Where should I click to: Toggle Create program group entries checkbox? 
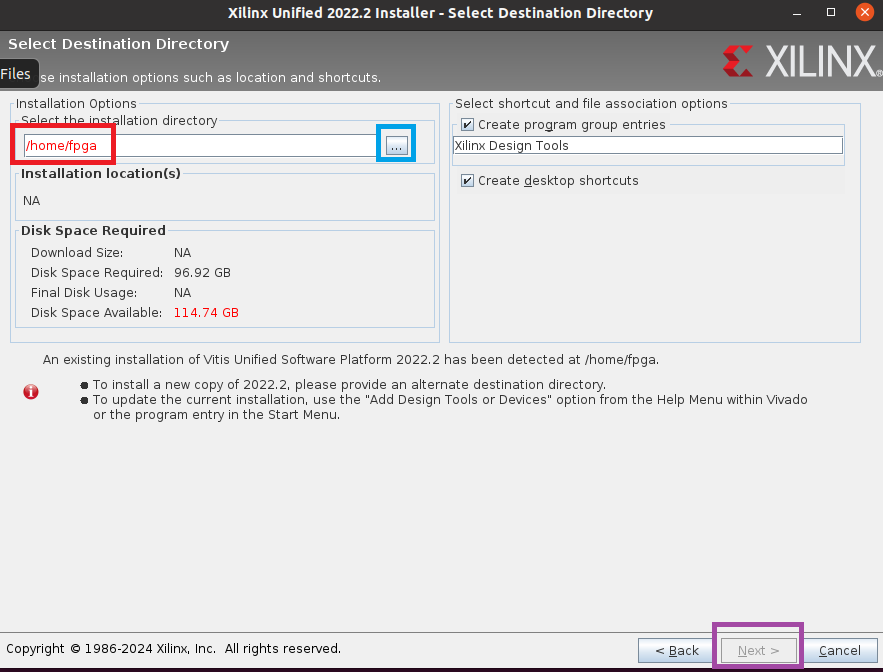click(x=467, y=124)
